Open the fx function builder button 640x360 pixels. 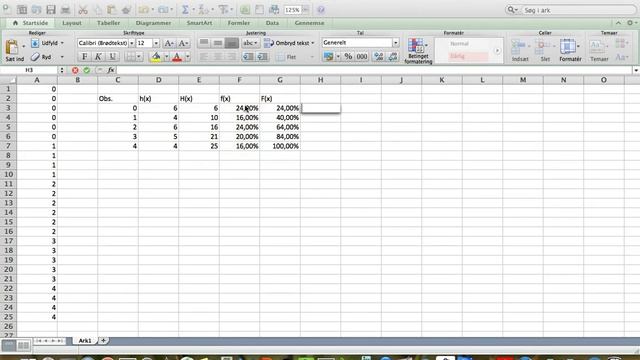point(111,70)
